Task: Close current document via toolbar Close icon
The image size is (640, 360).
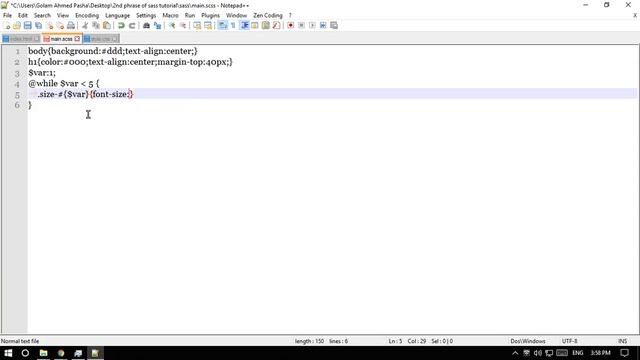Action: [x=49, y=25]
